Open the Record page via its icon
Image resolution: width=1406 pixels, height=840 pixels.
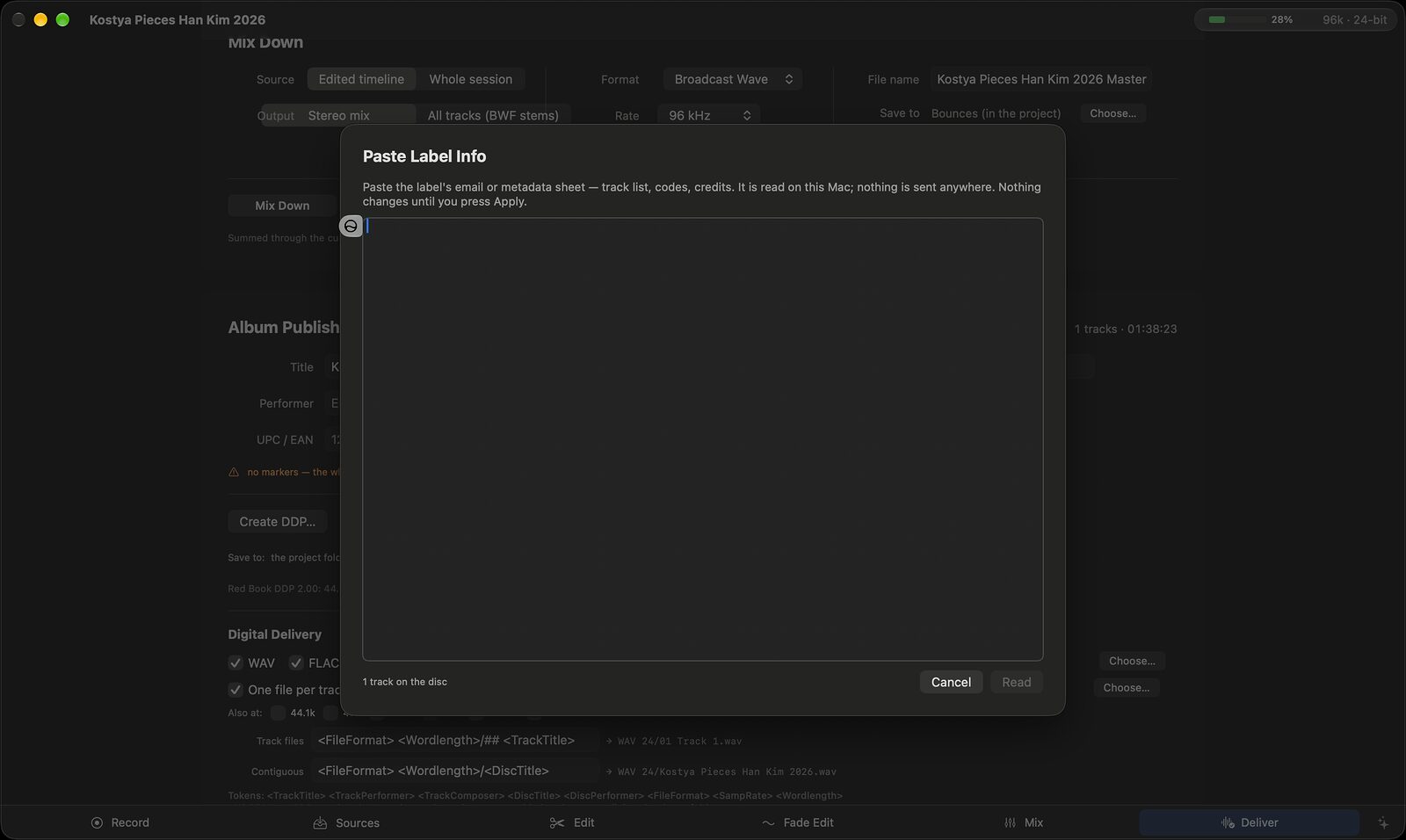(x=97, y=823)
